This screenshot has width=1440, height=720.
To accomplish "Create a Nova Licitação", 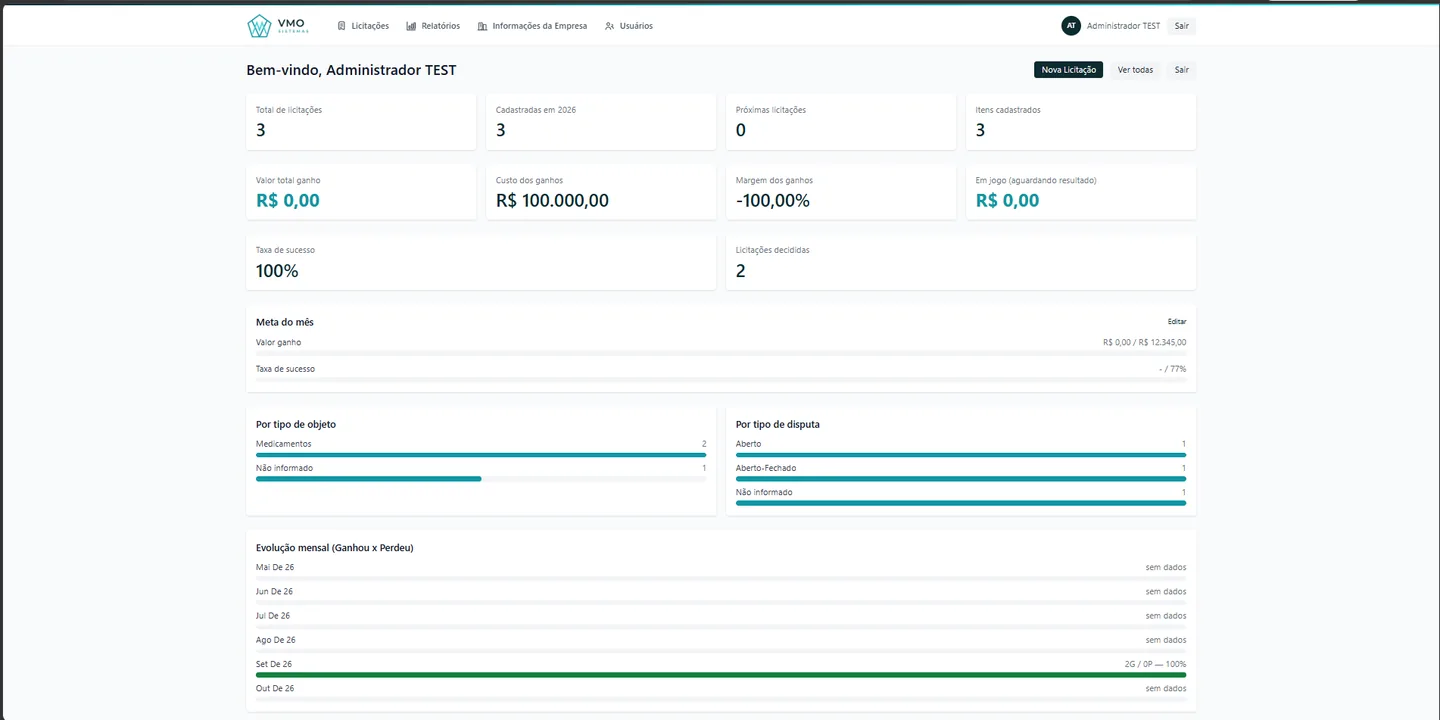I will 1068,70.
